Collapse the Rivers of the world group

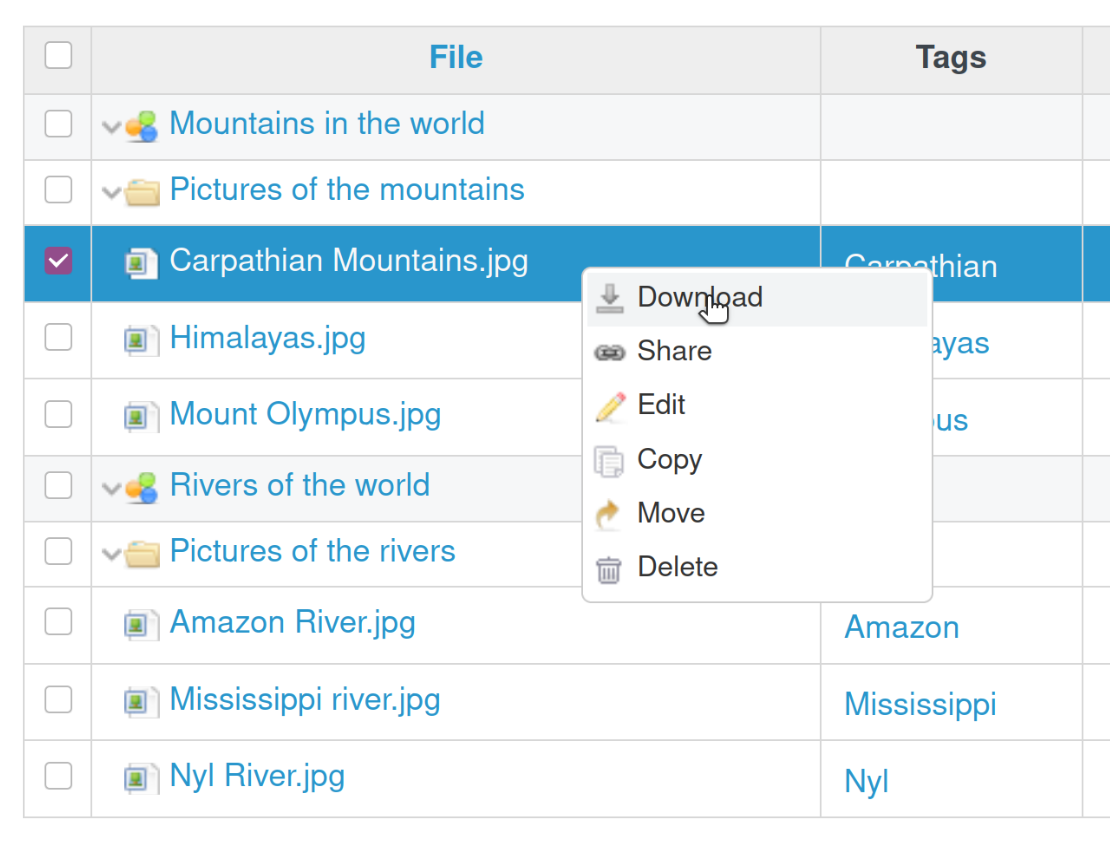click(x=110, y=489)
